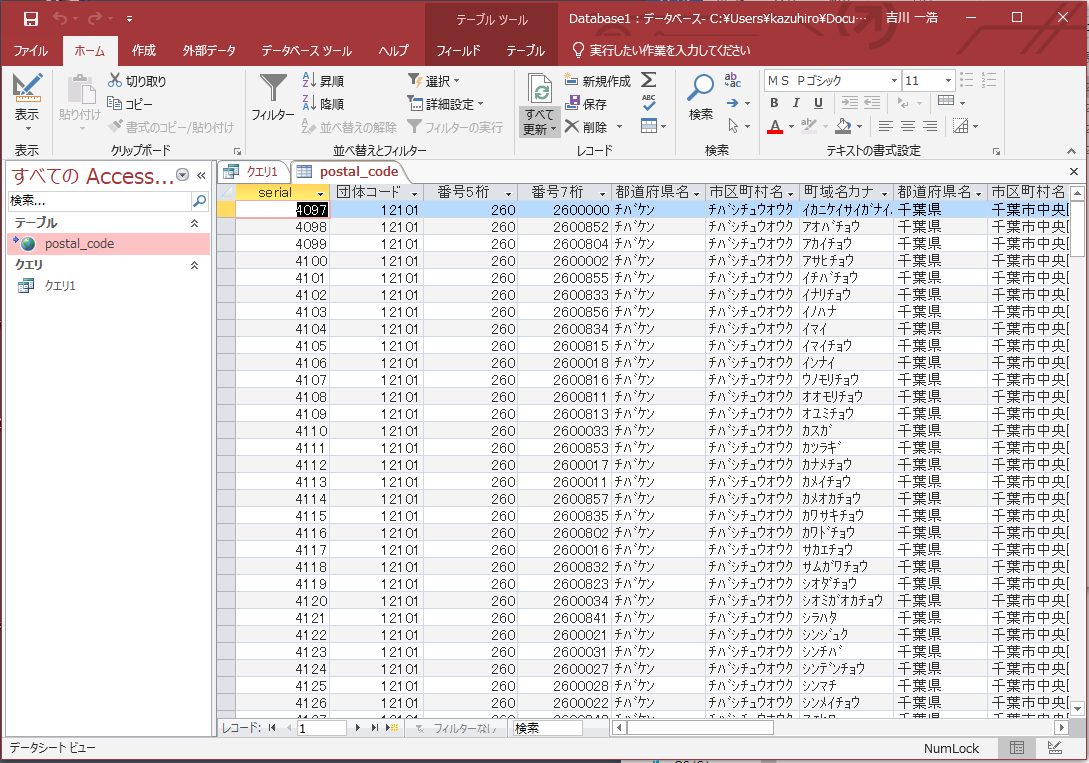The image size is (1089, 763).
Task: Click the navigation pane search box
Action: coord(98,201)
